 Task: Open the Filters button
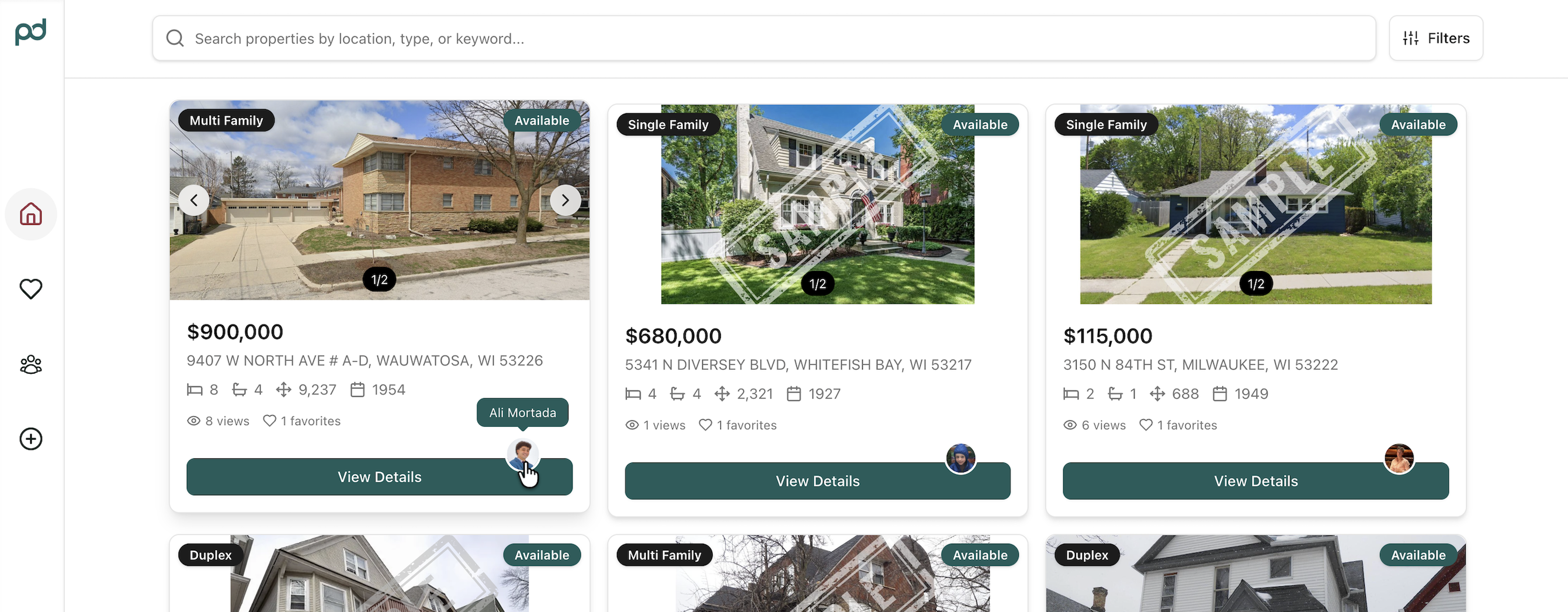point(1436,39)
